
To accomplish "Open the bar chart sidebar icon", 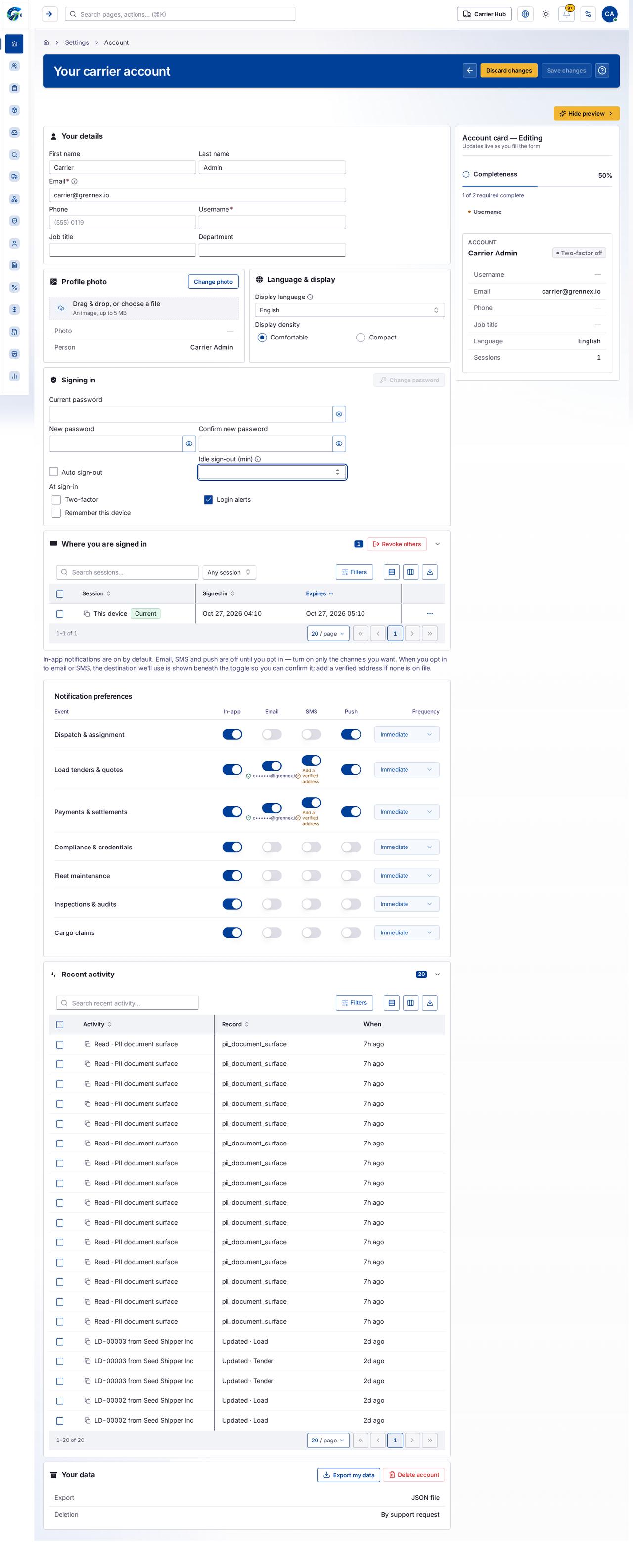I will [x=15, y=376].
